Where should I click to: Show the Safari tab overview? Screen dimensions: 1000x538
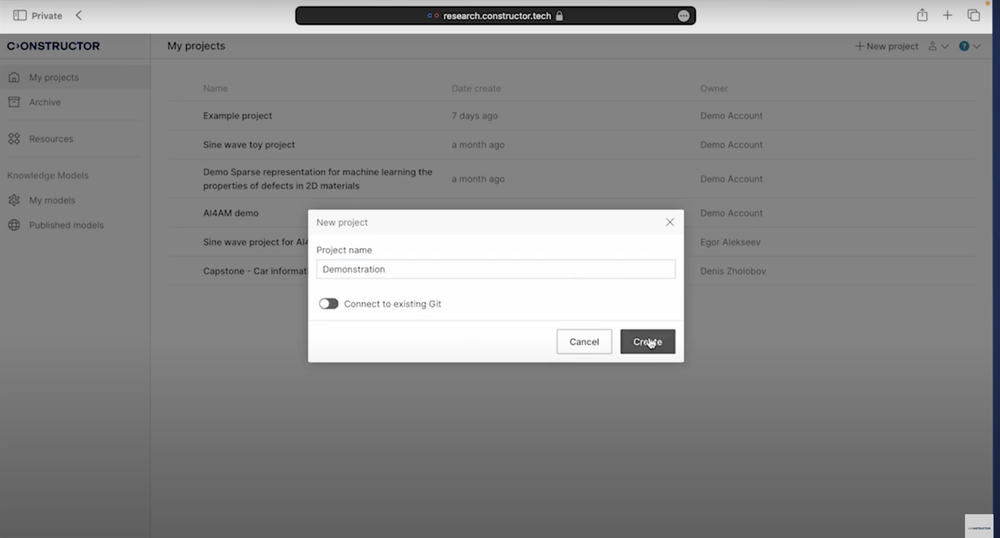click(973, 15)
